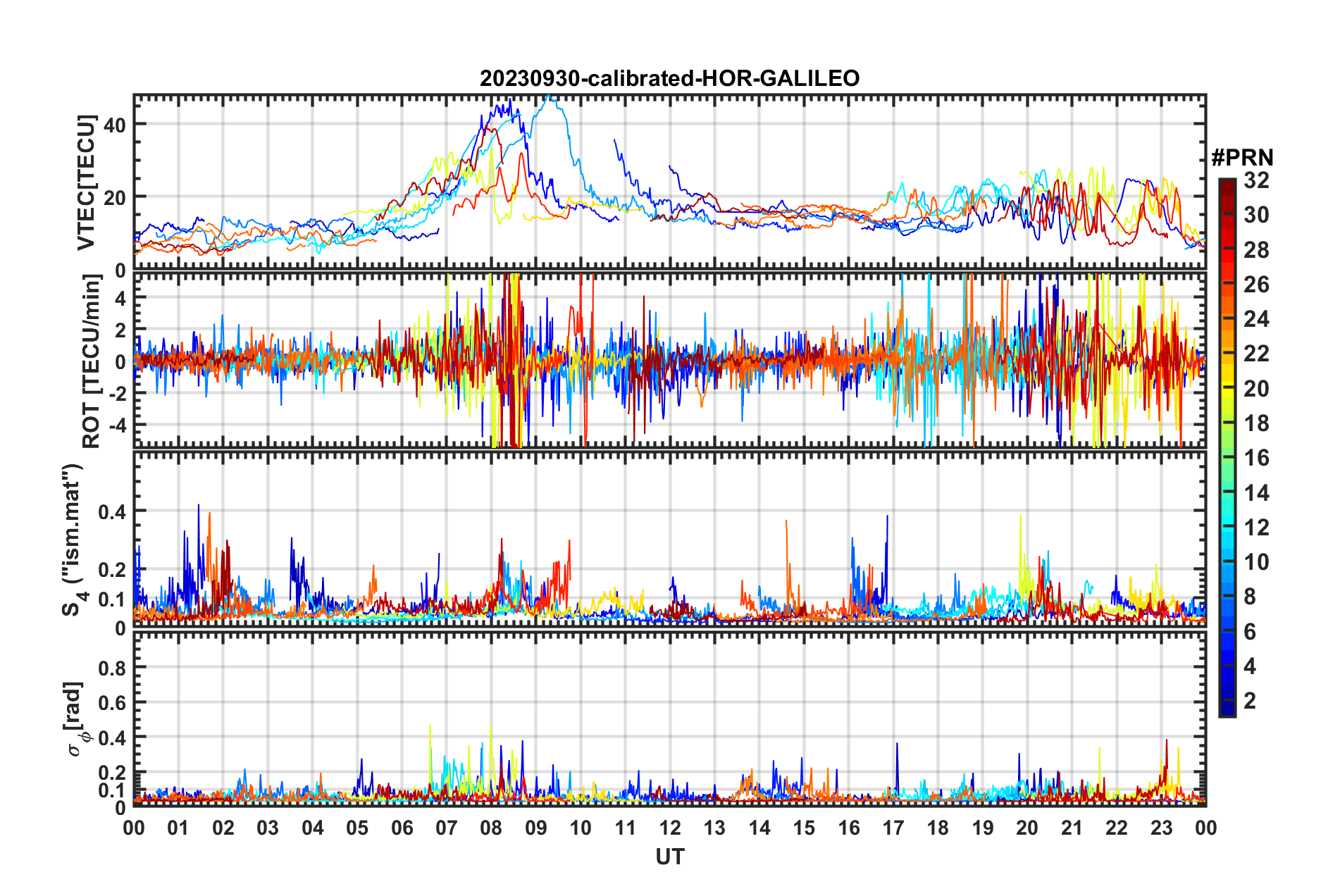Select the 20 tick on the VTEC axis
Viewport: 1340px width, 896px height.
(115, 198)
